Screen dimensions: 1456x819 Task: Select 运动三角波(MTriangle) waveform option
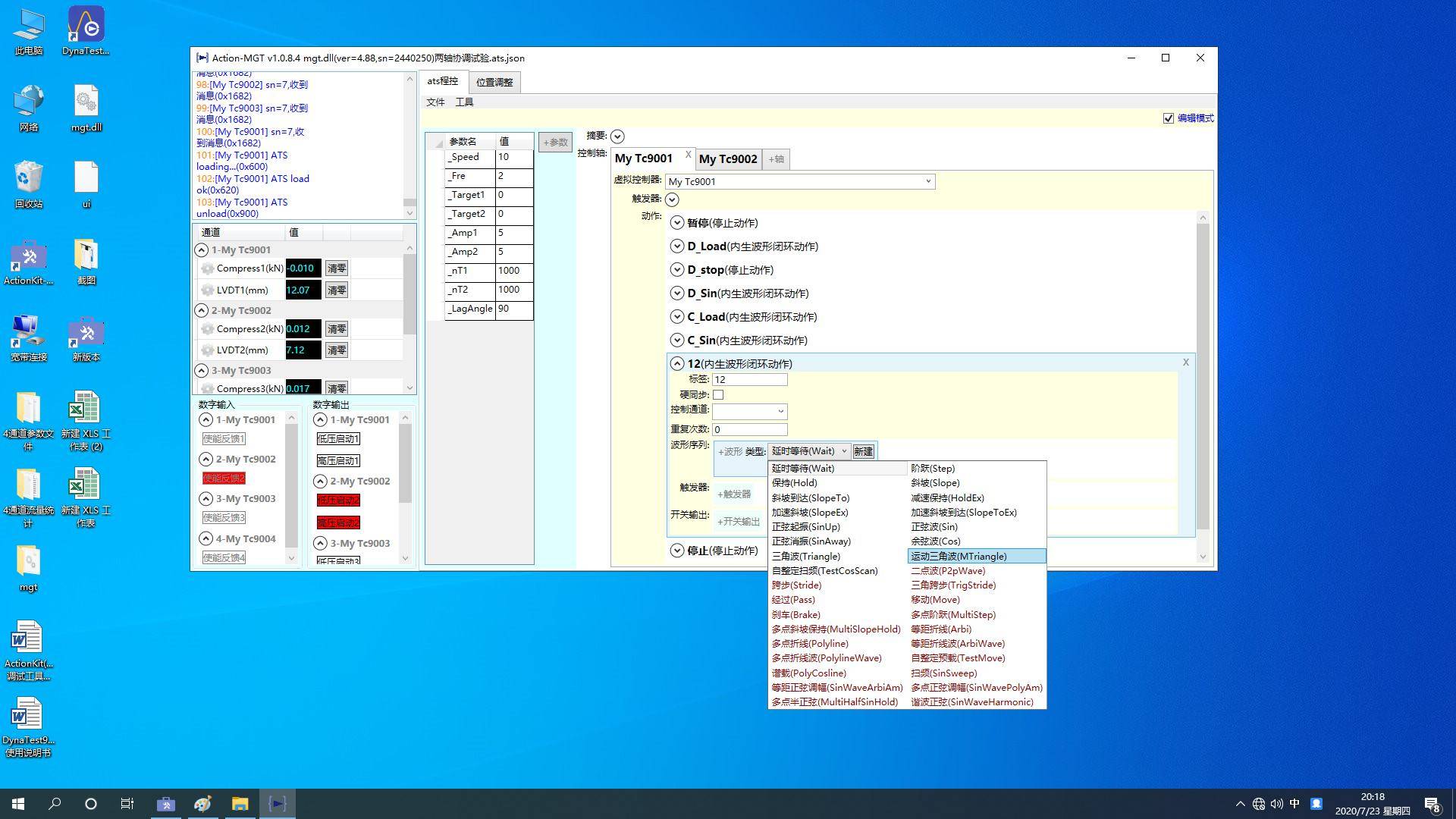[x=959, y=557]
